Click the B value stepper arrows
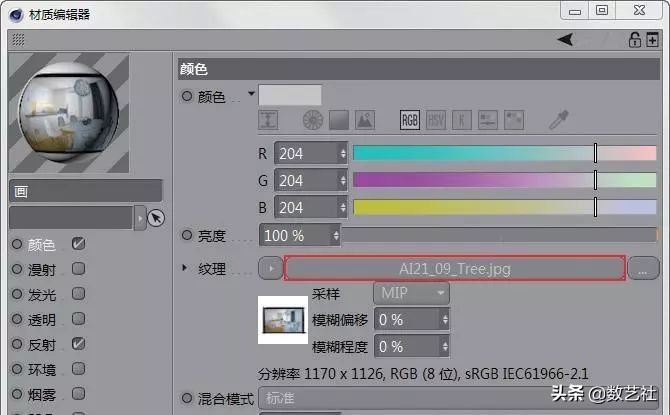The height and width of the screenshot is (415, 670). [343, 208]
